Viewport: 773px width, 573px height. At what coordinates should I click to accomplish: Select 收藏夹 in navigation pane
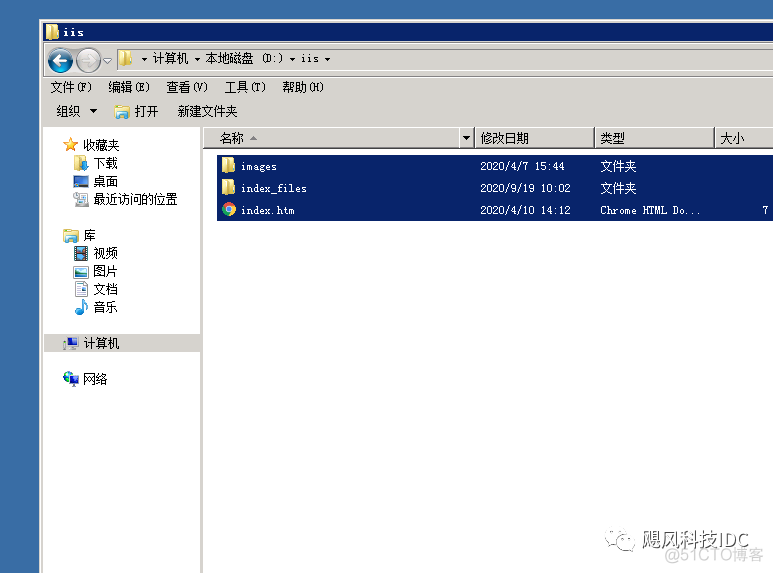click(x=101, y=145)
